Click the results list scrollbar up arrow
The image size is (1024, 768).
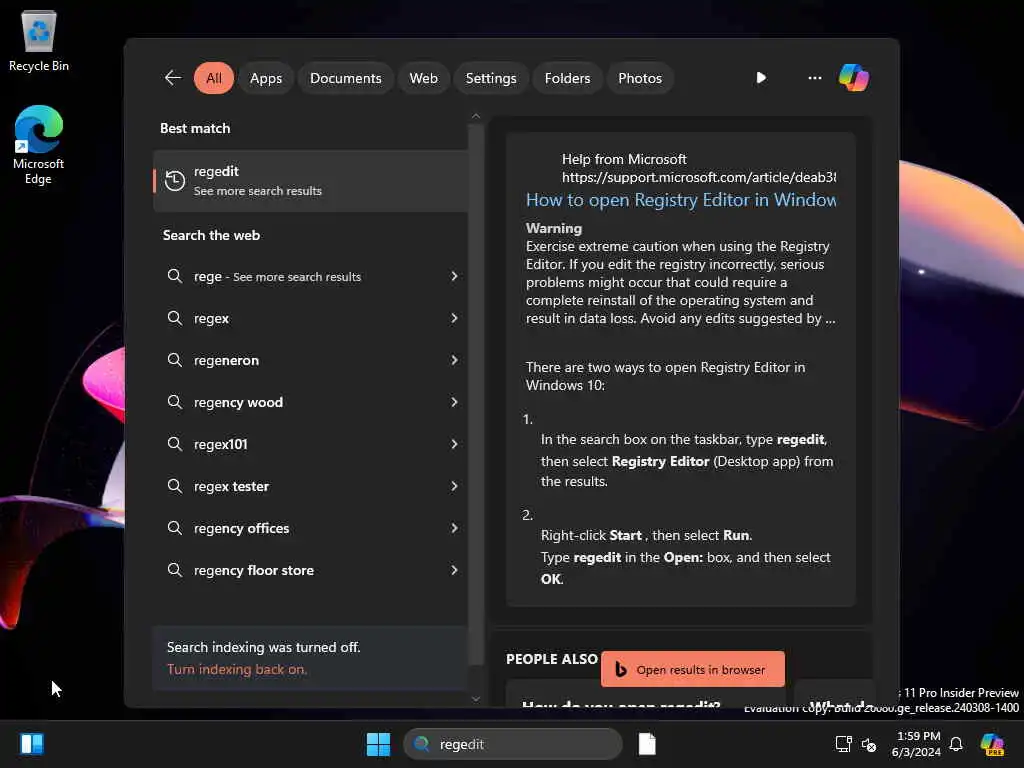(475, 116)
